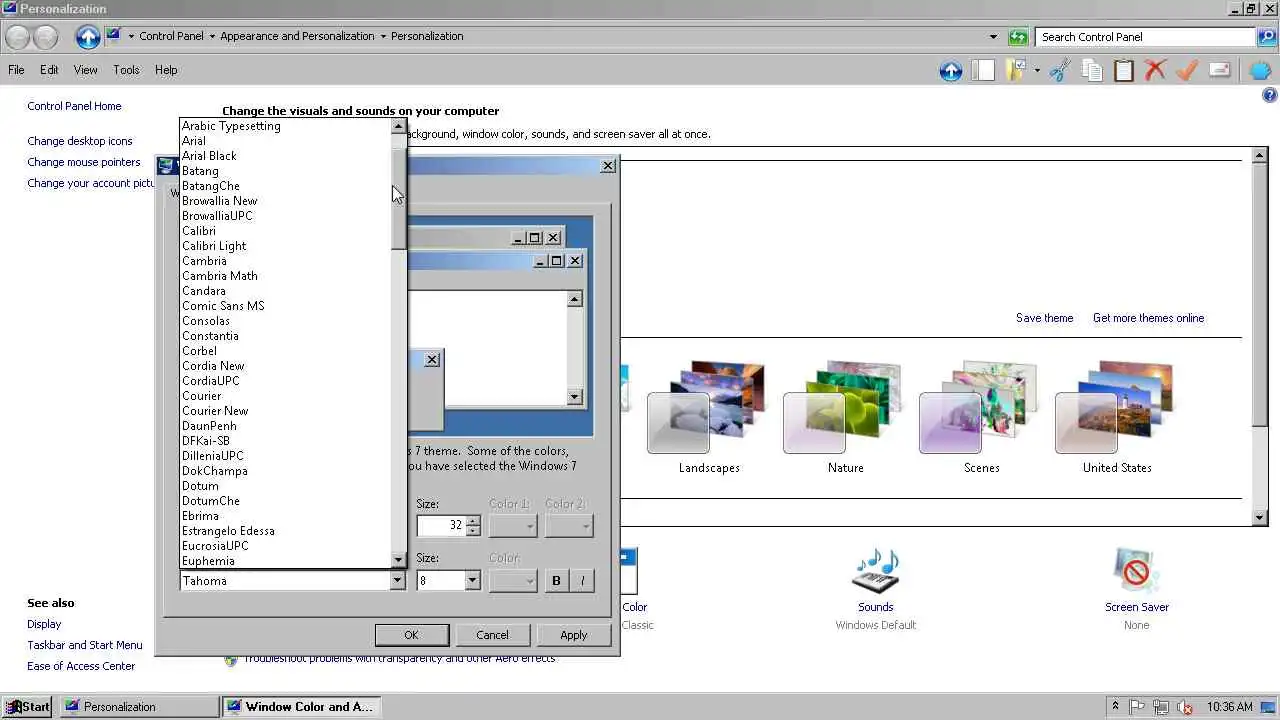This screenshot has height=720, width=1280.
Task: Click the OK button
Action: pyautogui.click(x=411, y=635)
